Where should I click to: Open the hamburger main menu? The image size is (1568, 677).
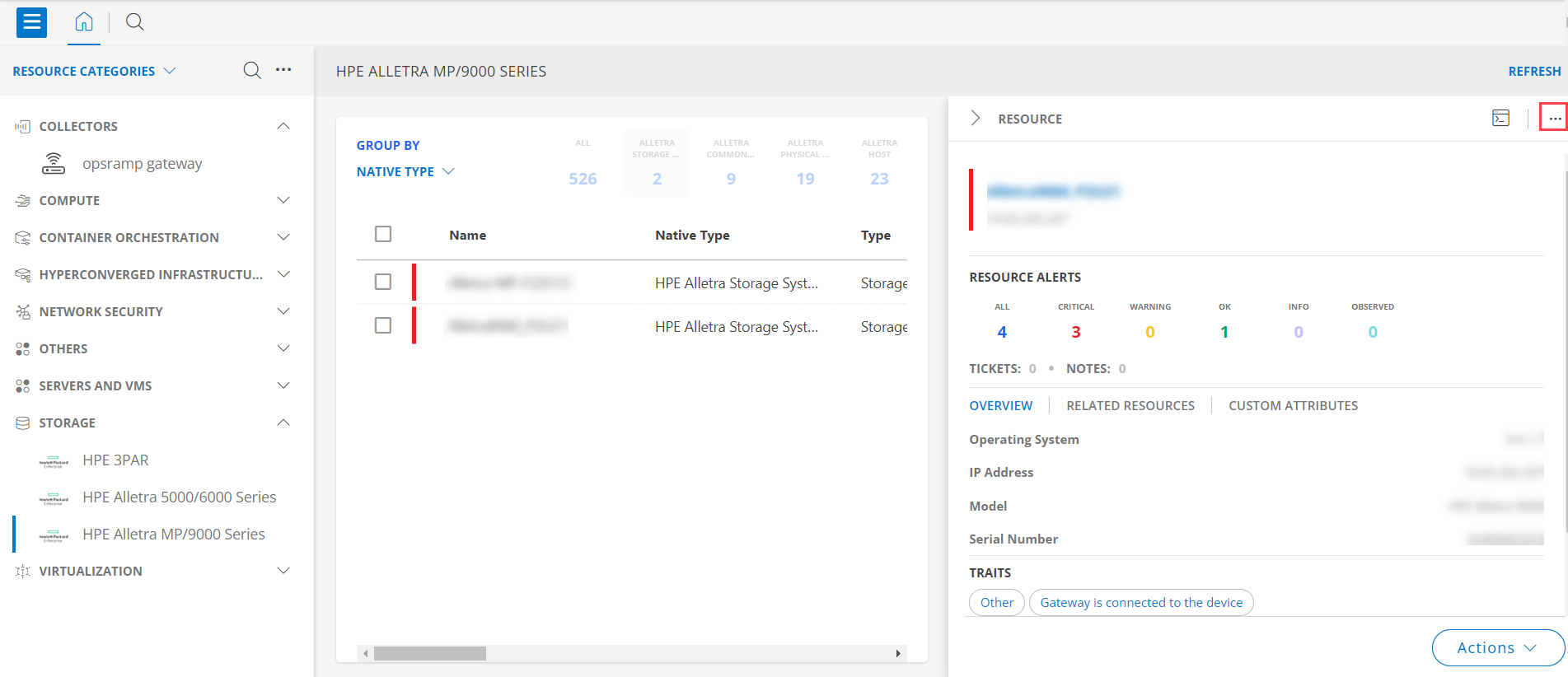pos(31,22)
